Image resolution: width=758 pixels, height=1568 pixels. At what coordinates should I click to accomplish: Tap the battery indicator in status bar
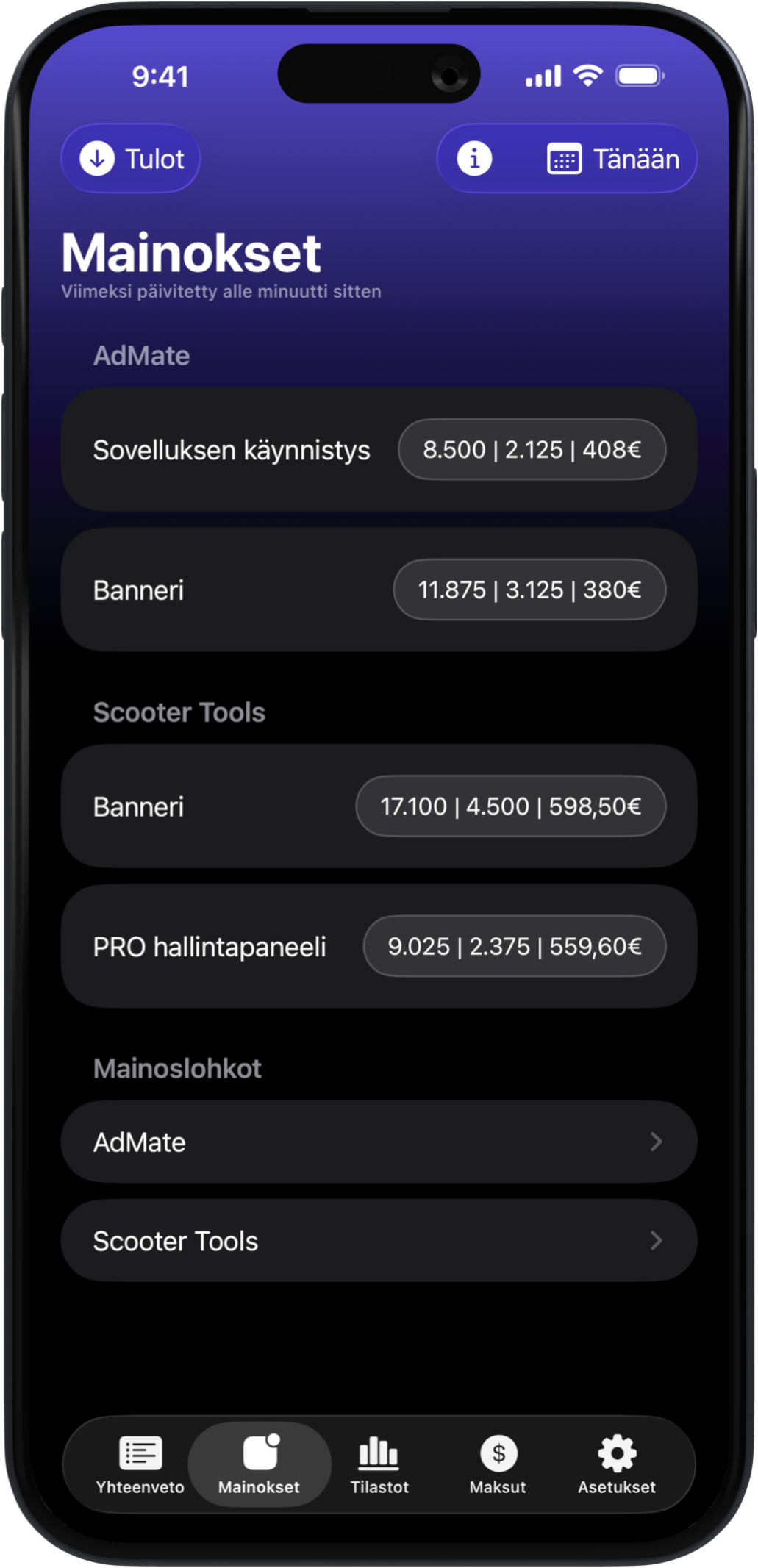(640, 76)
